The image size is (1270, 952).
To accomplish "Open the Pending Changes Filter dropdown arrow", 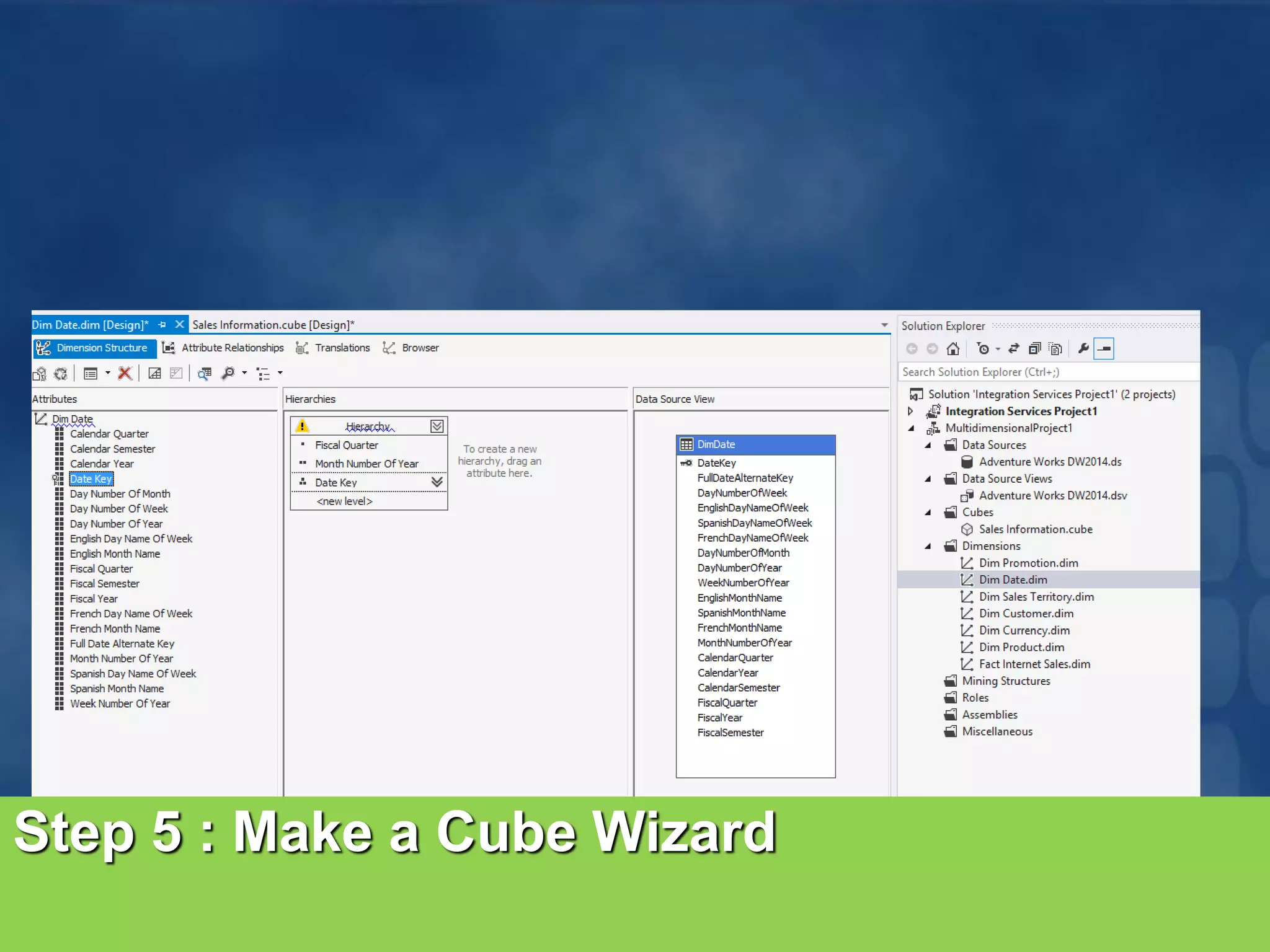I will (x=998, y=349).
